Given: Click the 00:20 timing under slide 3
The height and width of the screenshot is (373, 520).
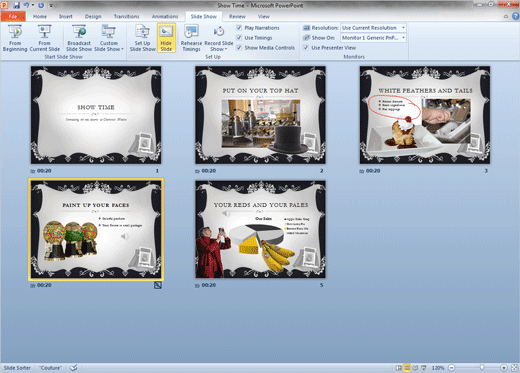Looking at the screenshot, I should [373, 171].
